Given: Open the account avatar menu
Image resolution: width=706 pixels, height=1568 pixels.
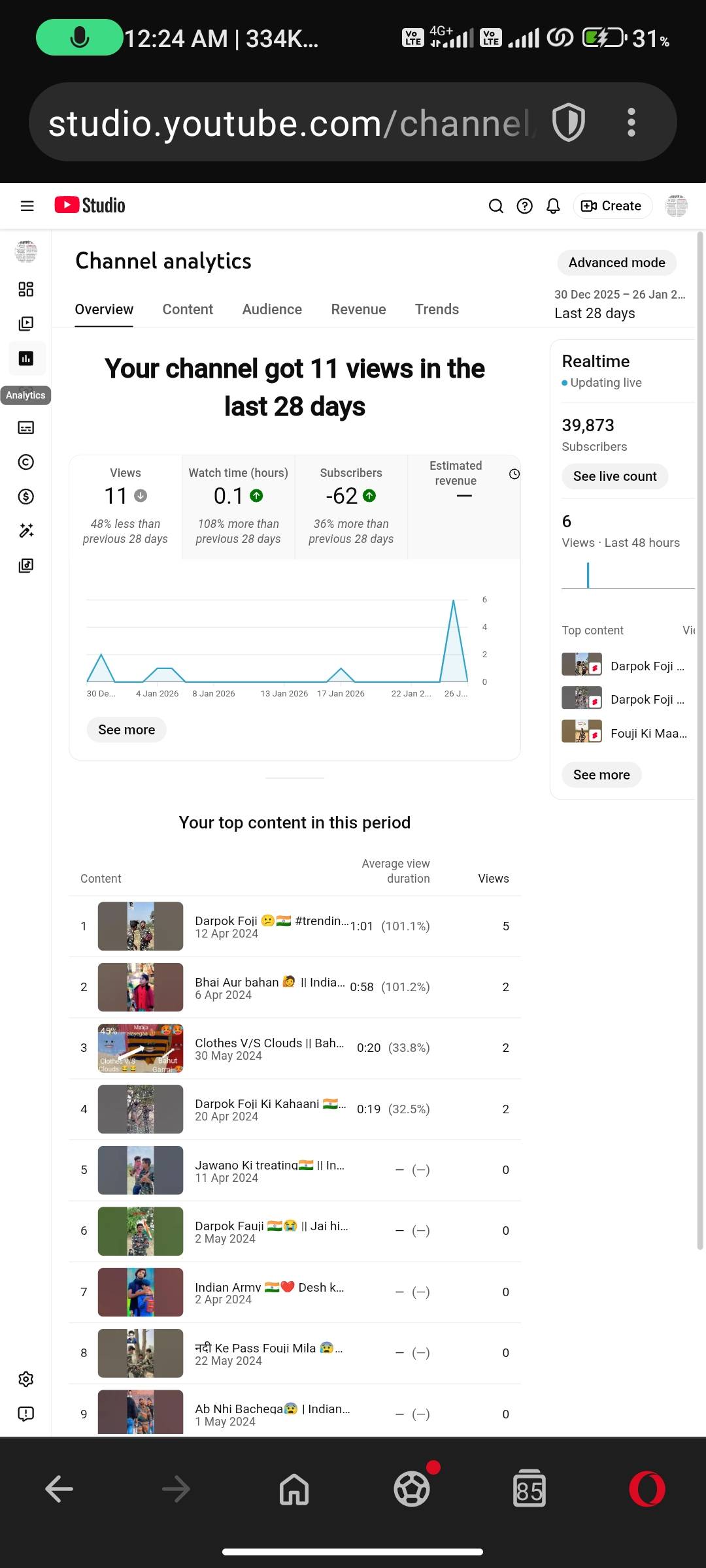Looking at the screenshot, I should pyautogui.click(x=676, y=206).
